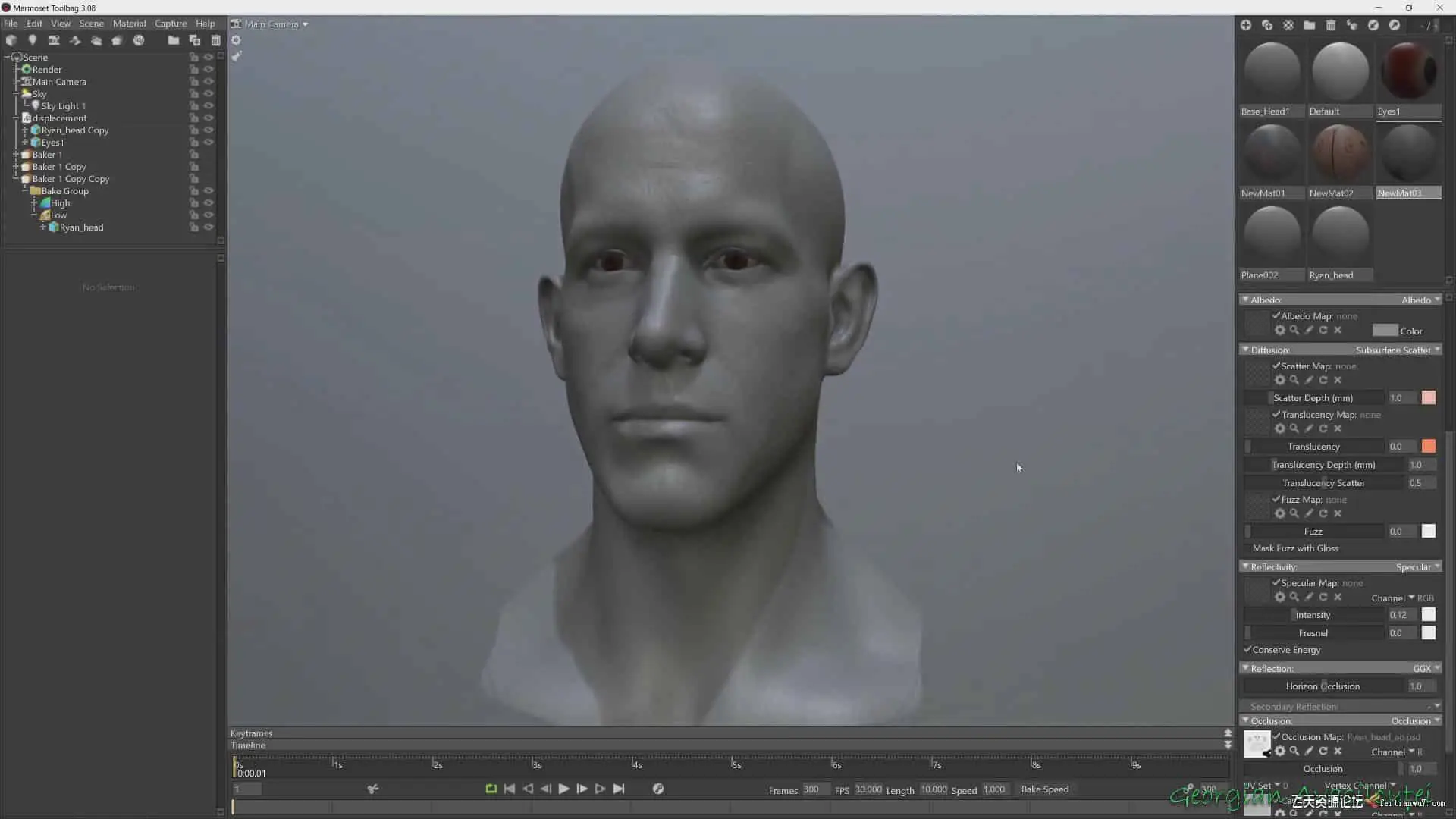Toggle timeline loop playback icon

click(491, 789)
